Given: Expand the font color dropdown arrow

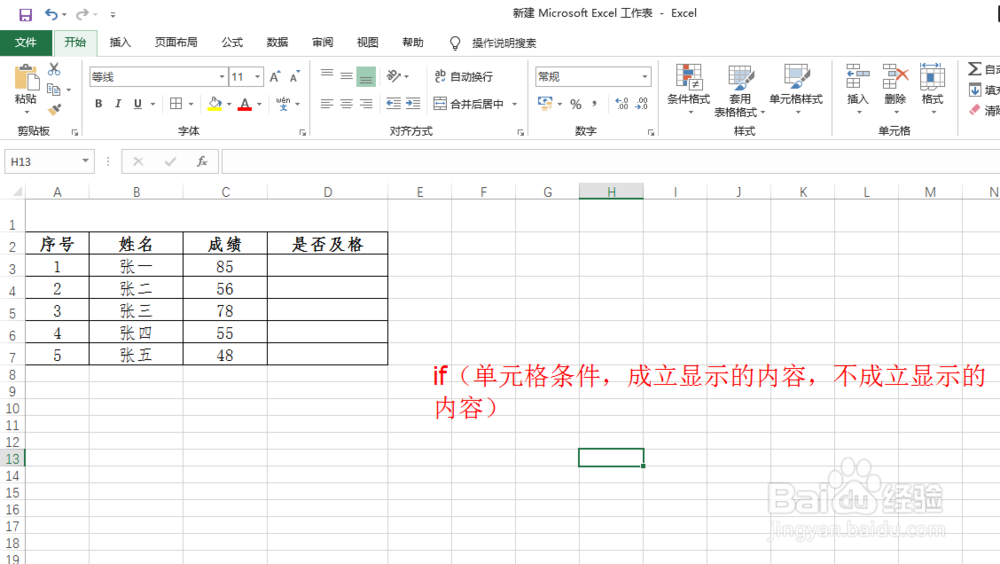Looking at the screenshot, I should click(x=259, y=103).
